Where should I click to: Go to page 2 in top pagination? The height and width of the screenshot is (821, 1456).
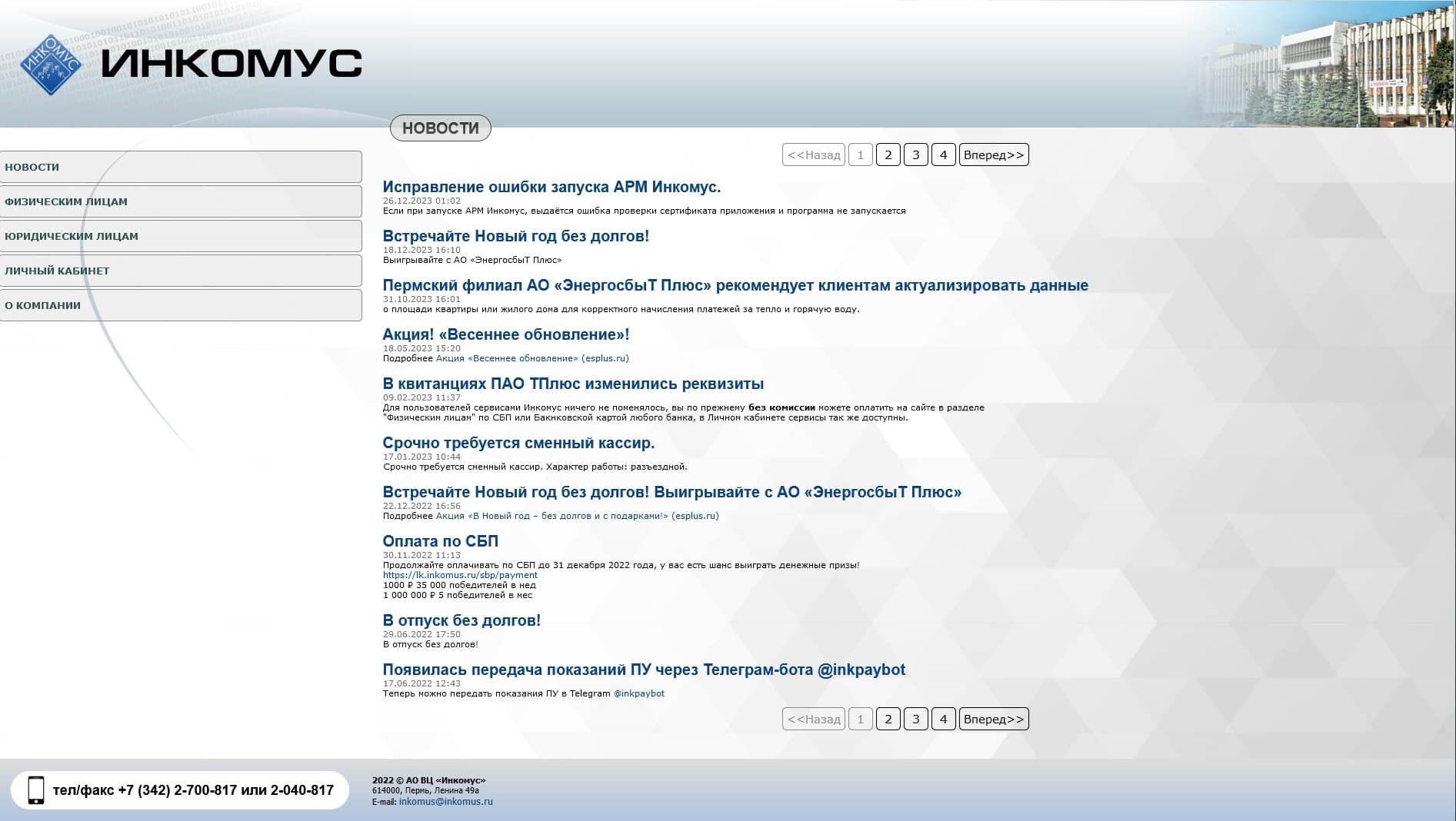click(x=888, y=155)
